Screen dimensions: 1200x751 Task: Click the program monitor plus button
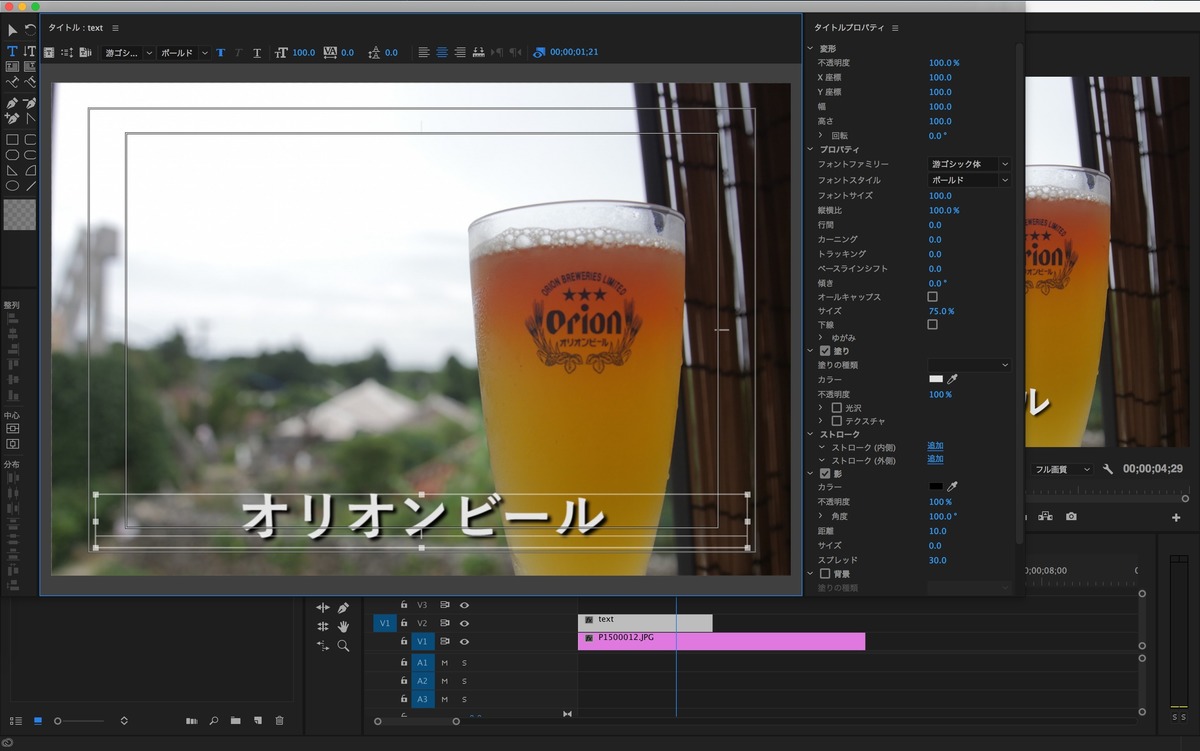pos(1176,517)
